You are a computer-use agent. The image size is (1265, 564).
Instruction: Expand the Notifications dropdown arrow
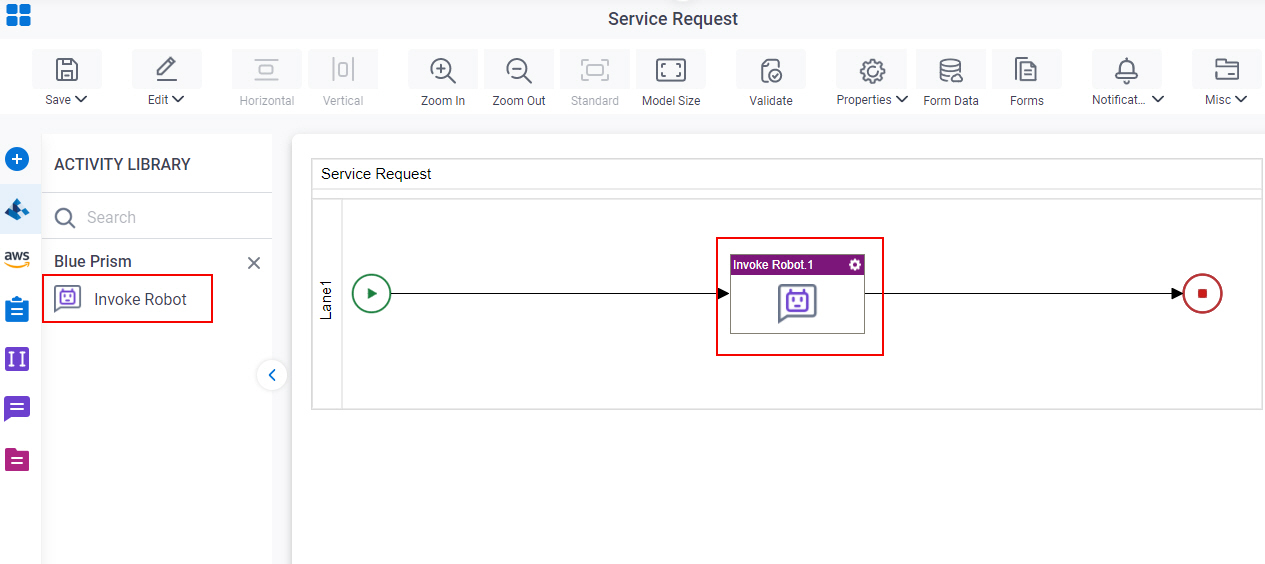tap(1158, 100)
